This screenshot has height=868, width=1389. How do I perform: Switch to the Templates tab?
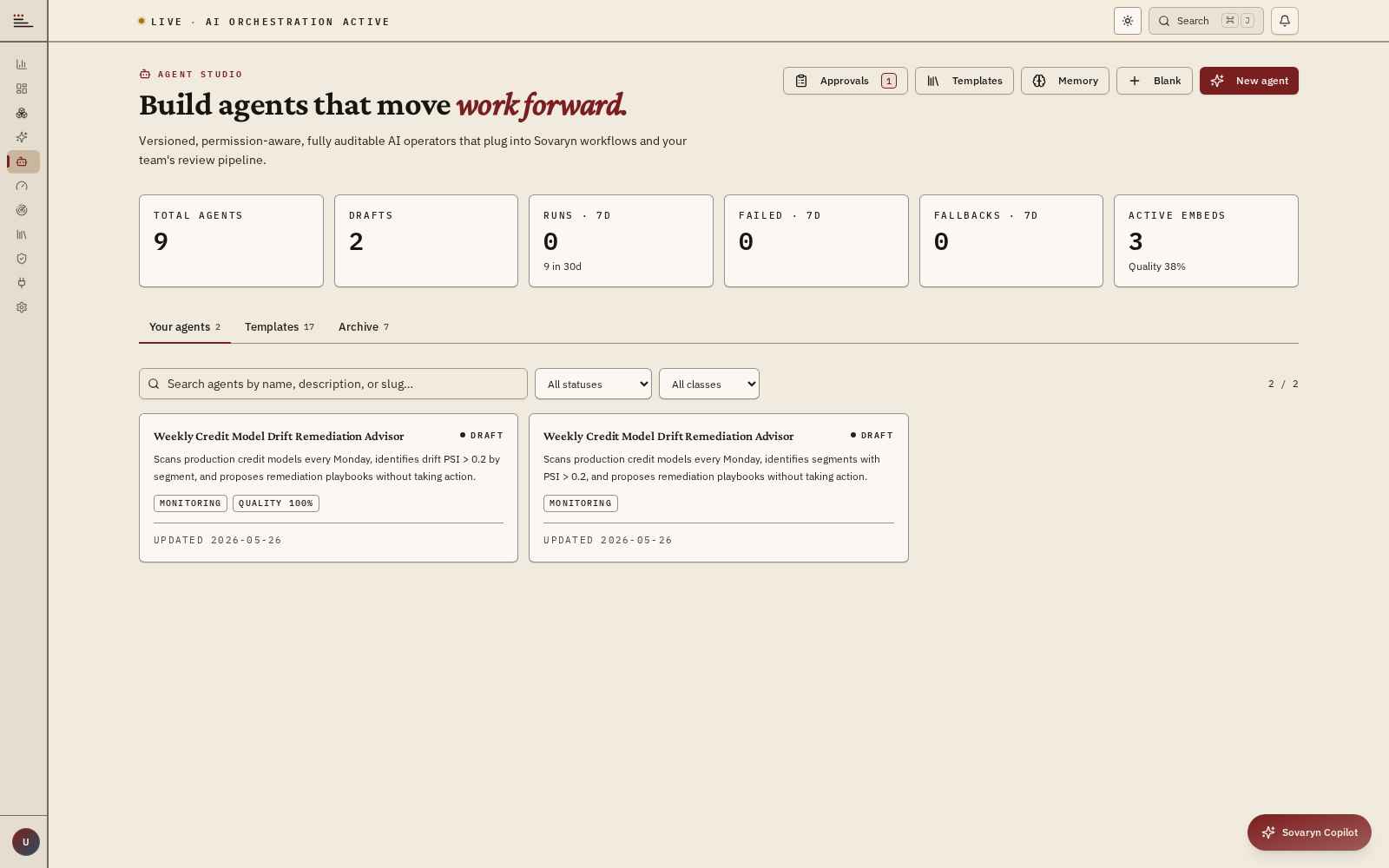(x=280, y=327)
